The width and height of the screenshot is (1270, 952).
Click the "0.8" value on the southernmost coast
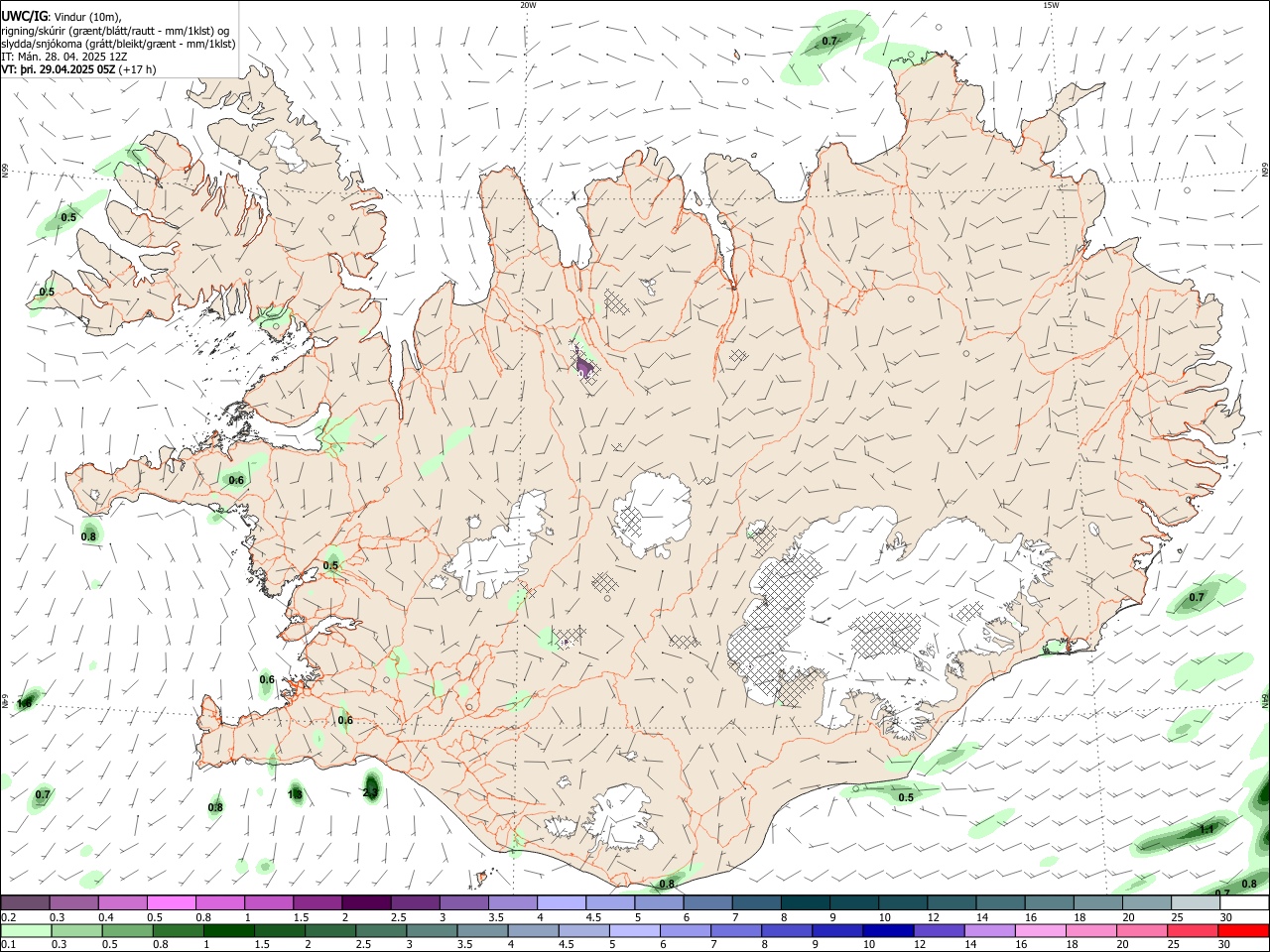pos(667,884)
